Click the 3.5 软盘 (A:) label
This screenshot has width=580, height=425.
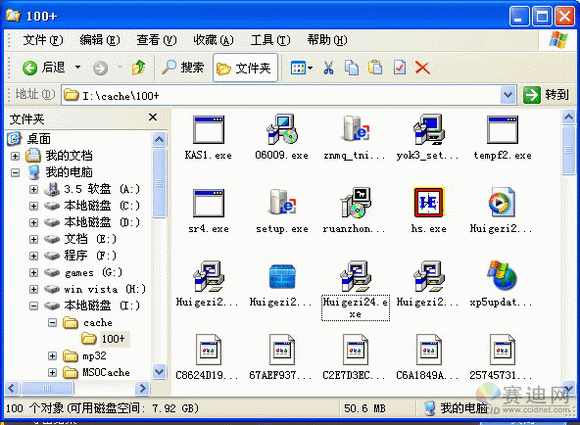(x=101, y=189)
